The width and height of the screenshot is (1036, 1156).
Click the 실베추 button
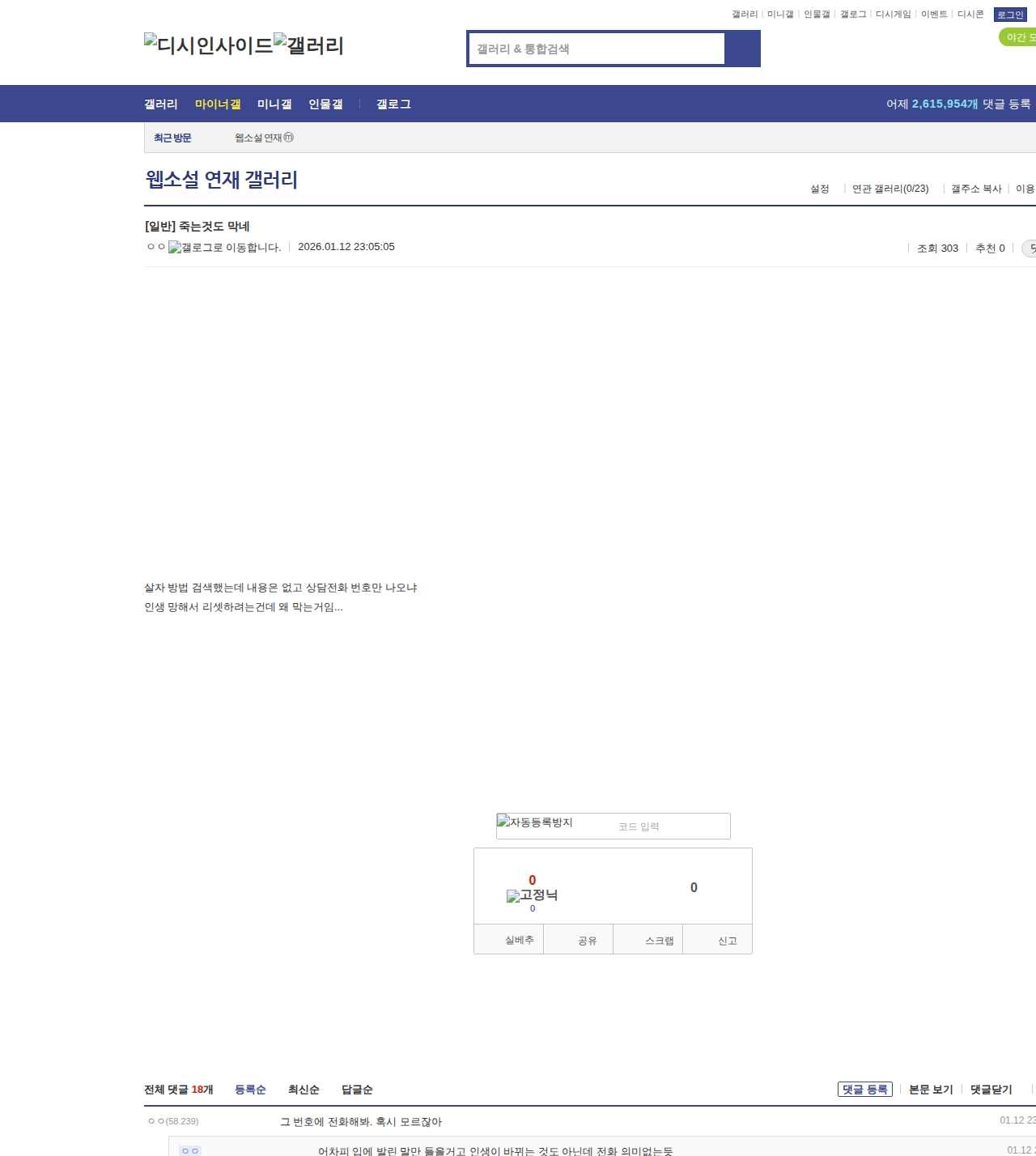[x=508, y=940]
